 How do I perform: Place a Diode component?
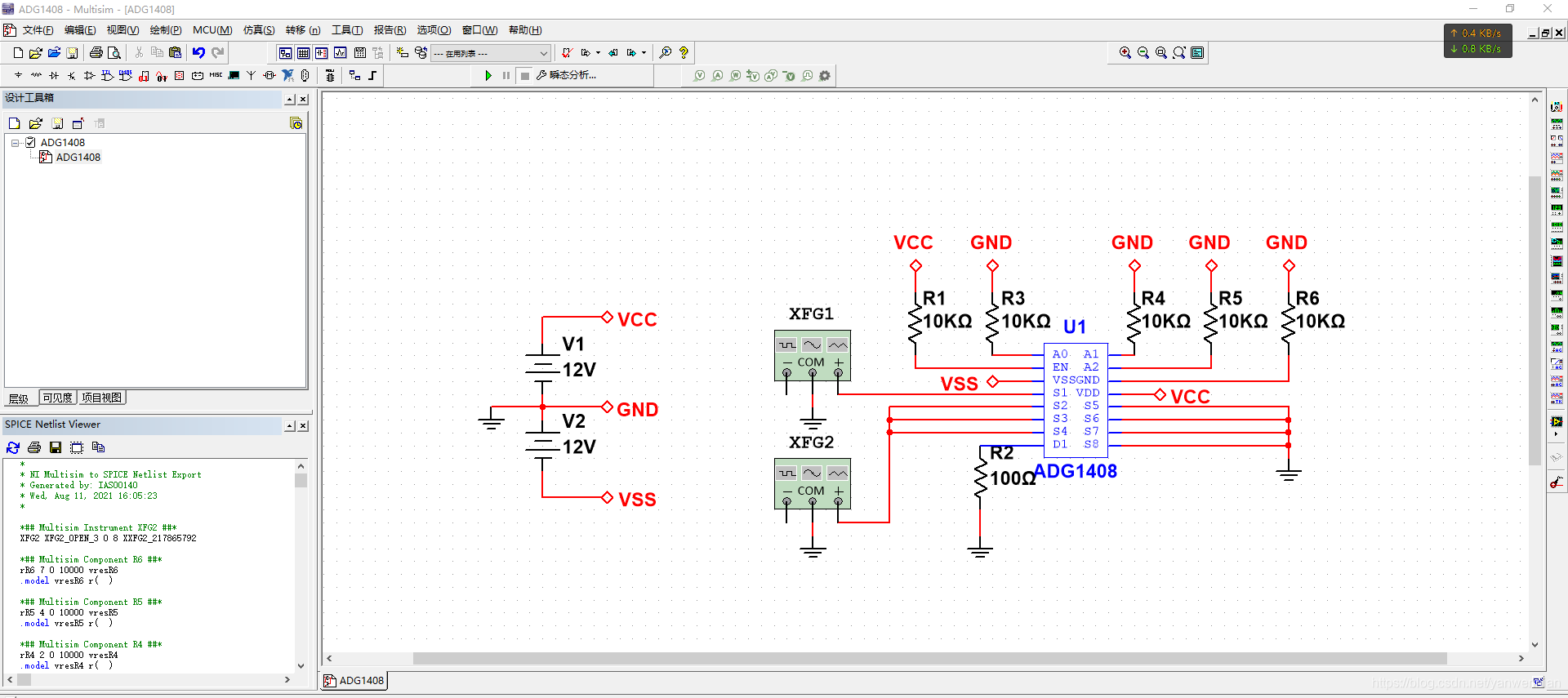(x=54, y=75)
